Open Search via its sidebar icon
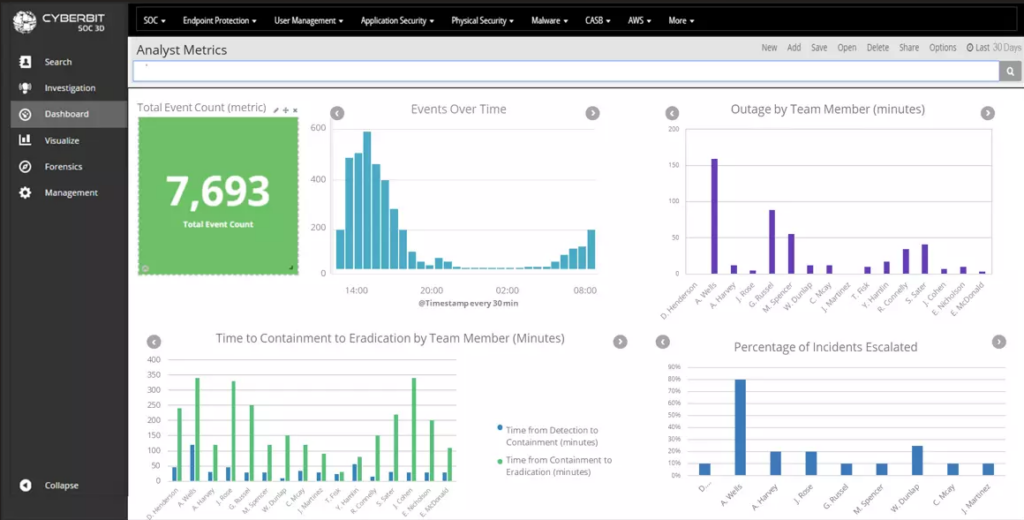The image size is (1024, 520). pyautogui.click(x=25, y=62)
